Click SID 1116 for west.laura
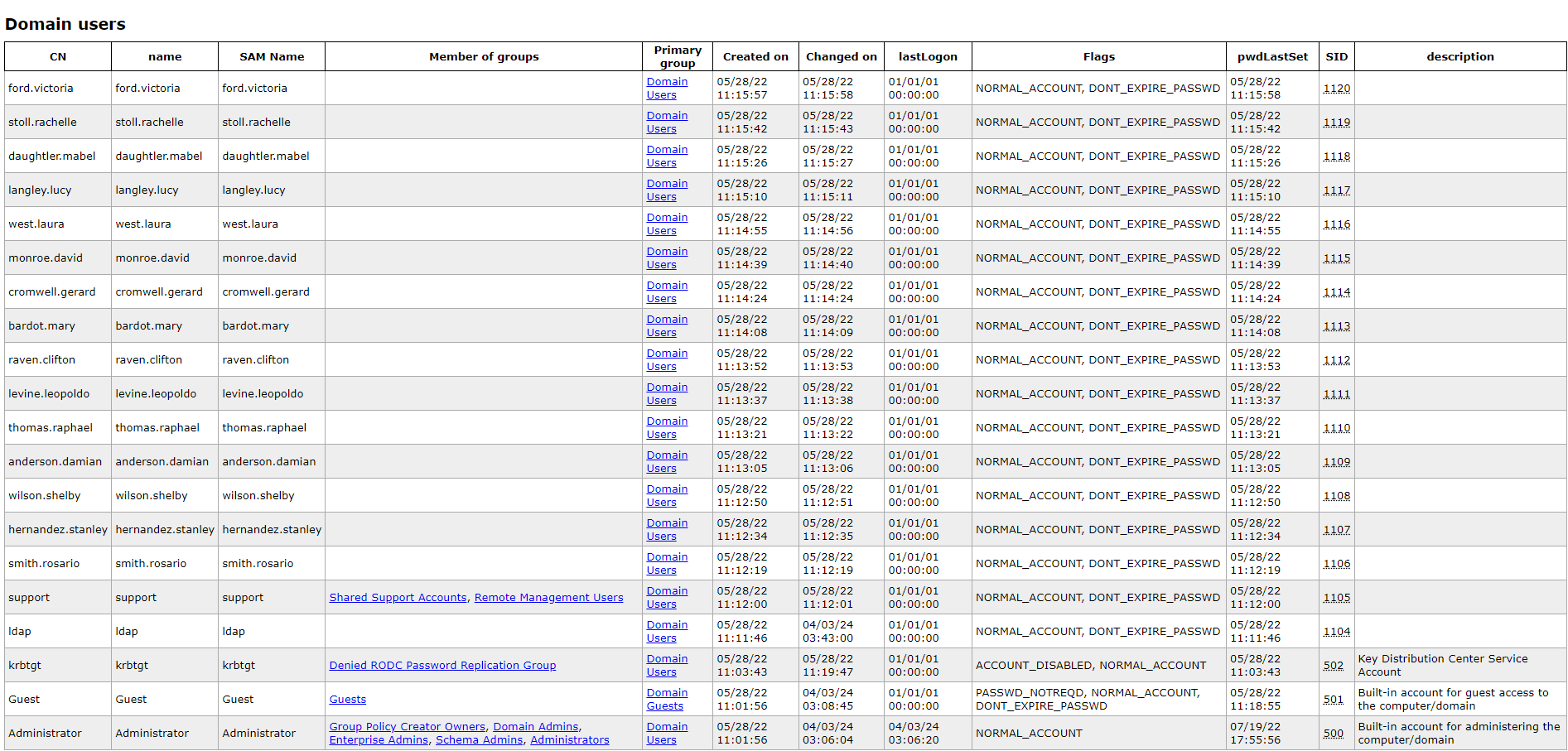Image resolution: width=1568 pixels, height=751 pixels. tap(1336, 224)
